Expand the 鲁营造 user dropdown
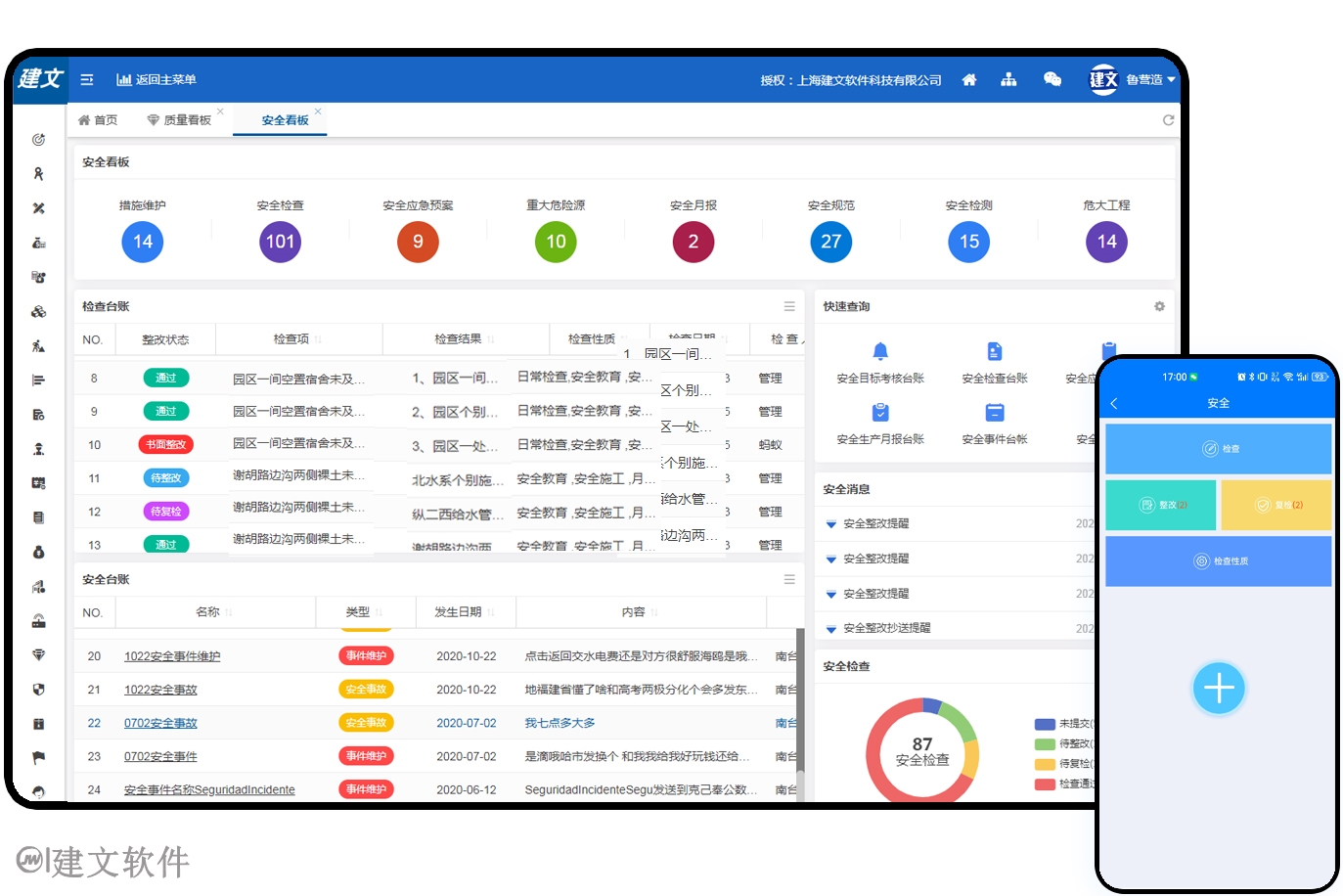This screenshot has height=896, width=1343. [1150, 80]
